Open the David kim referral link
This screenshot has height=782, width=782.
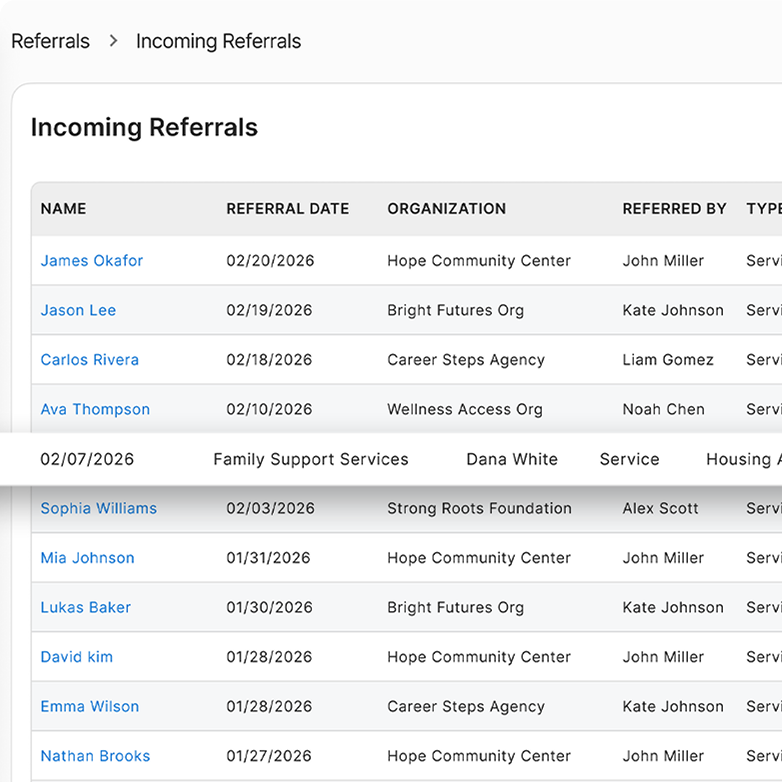(x=76, y=657)
